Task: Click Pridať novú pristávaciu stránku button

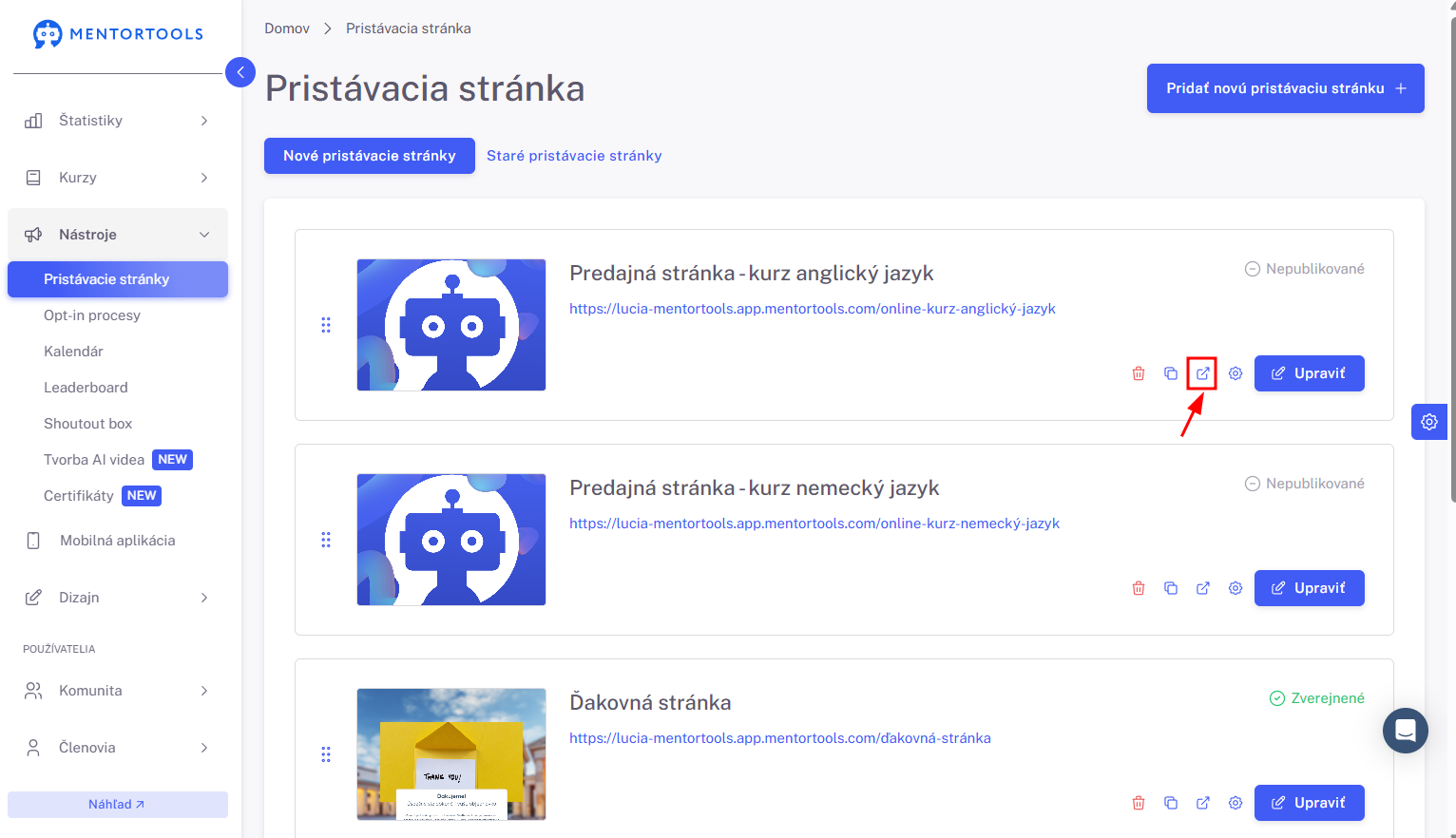Action: (1286, 88)
